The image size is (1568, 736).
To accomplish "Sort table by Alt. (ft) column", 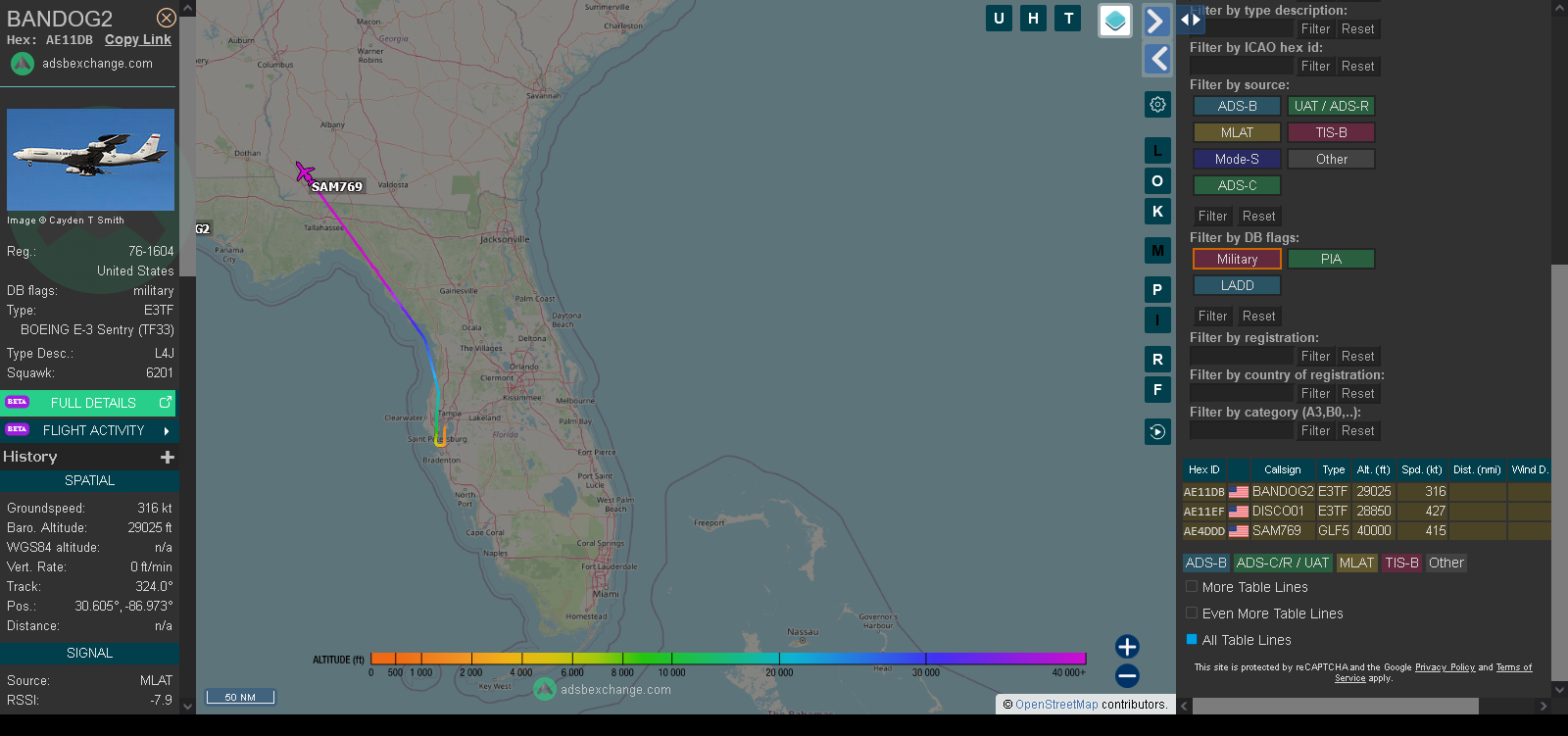I will (x=1373, y=469).
